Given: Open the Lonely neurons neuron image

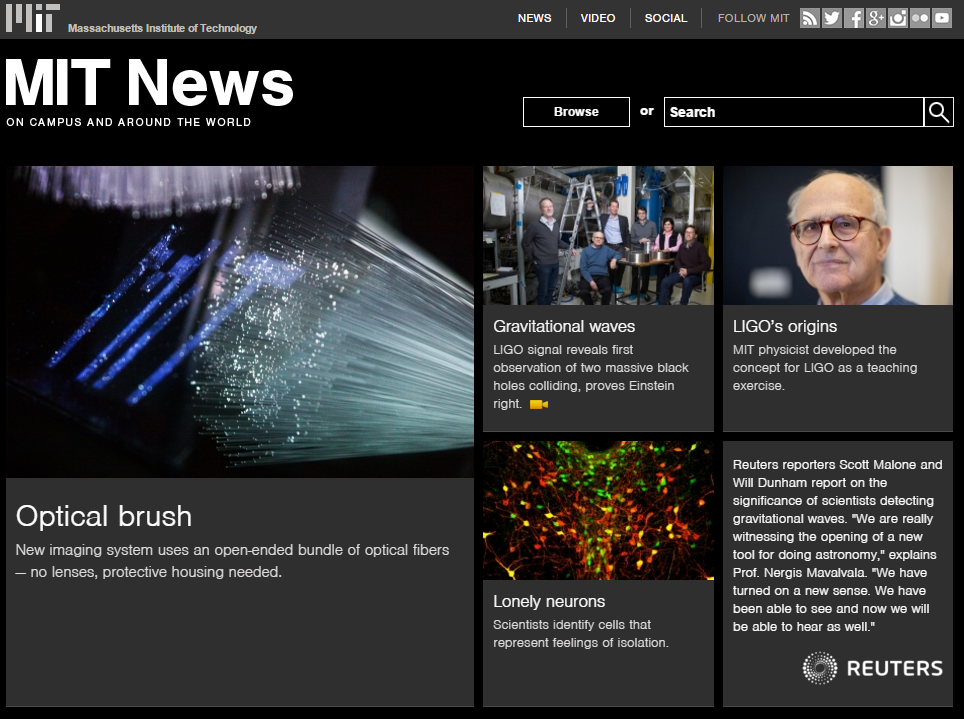Looking at the screenshot, I should [x=598, y=510].
